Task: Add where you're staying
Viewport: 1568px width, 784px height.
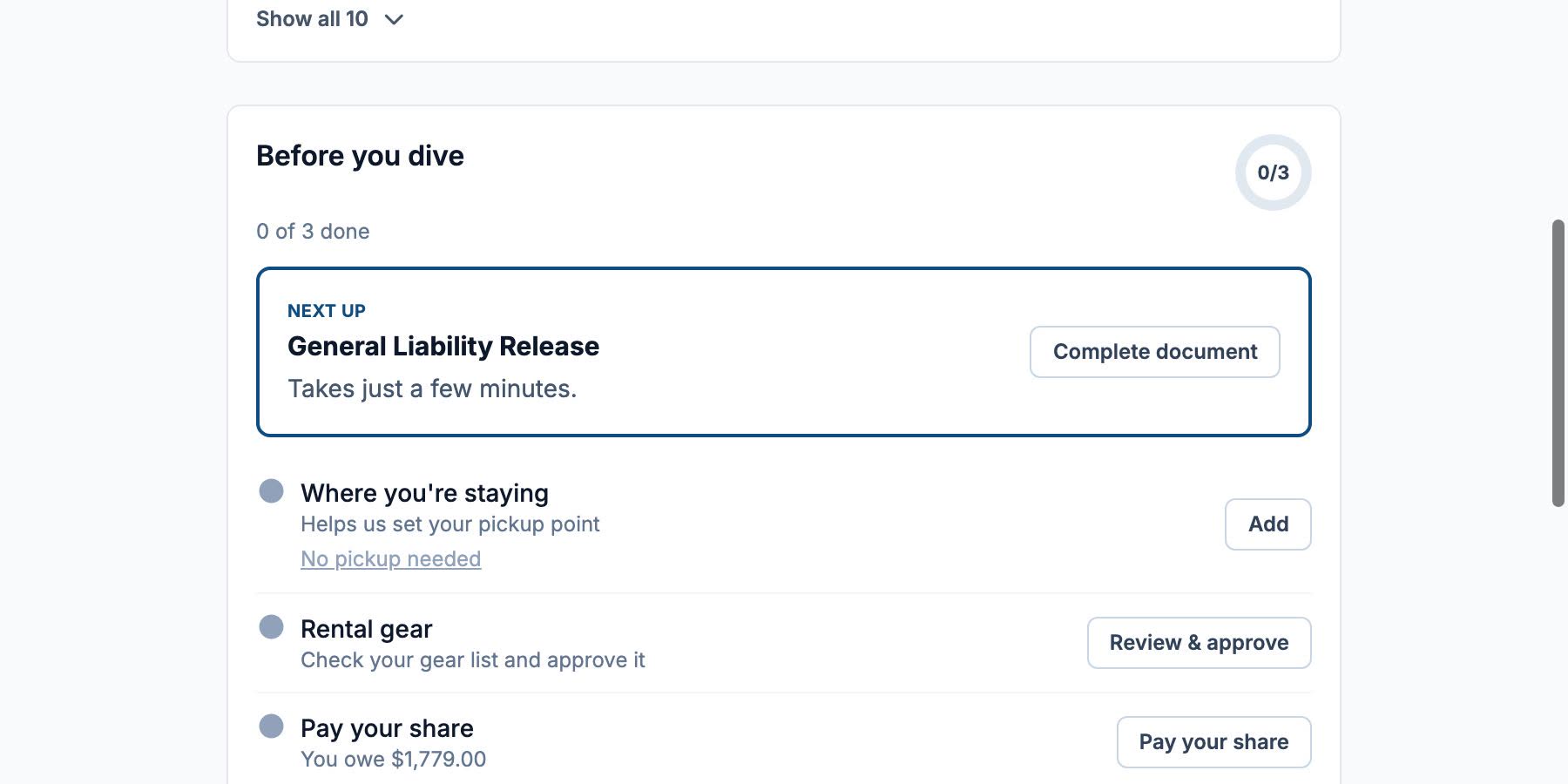Action: (x=1268, y=524)
